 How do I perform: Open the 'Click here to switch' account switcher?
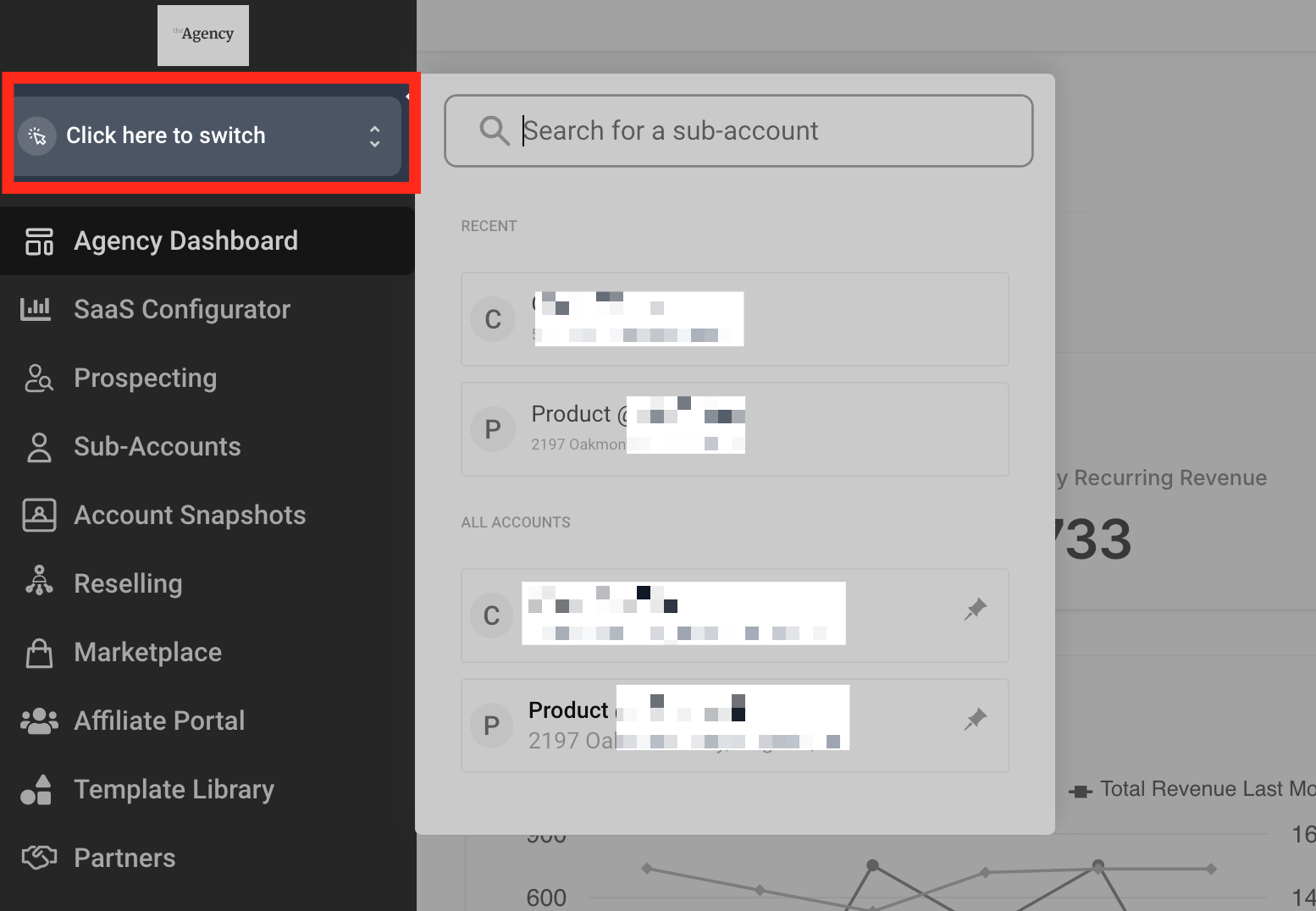[166, 135]
